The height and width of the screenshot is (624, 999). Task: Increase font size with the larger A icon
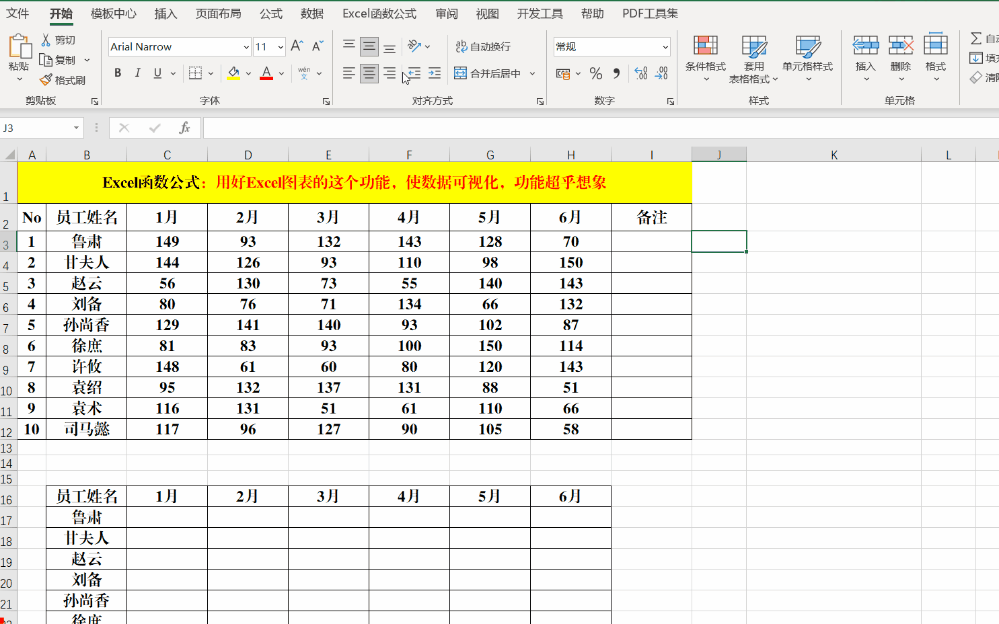[x=297, y=46]
